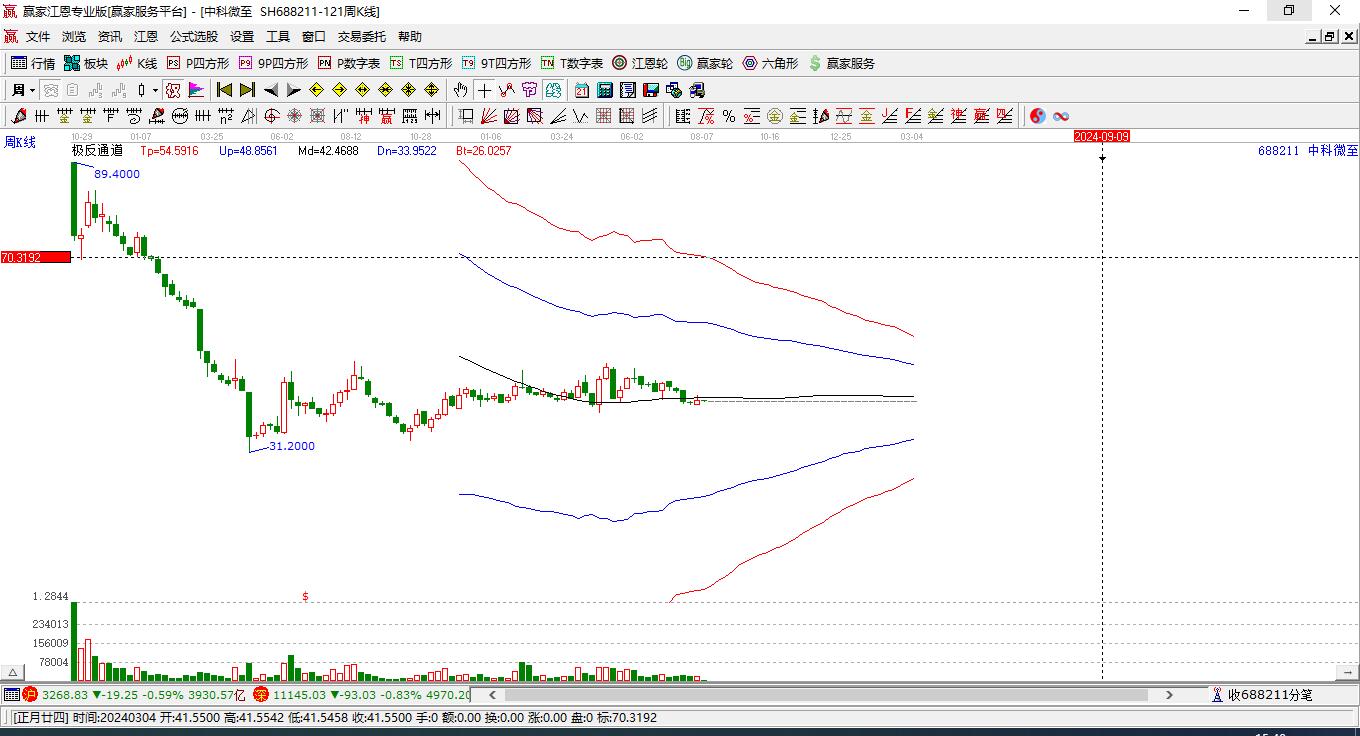Click the Shanghai index 沪 badge
1360x736 pixels.
click(30, 694)
